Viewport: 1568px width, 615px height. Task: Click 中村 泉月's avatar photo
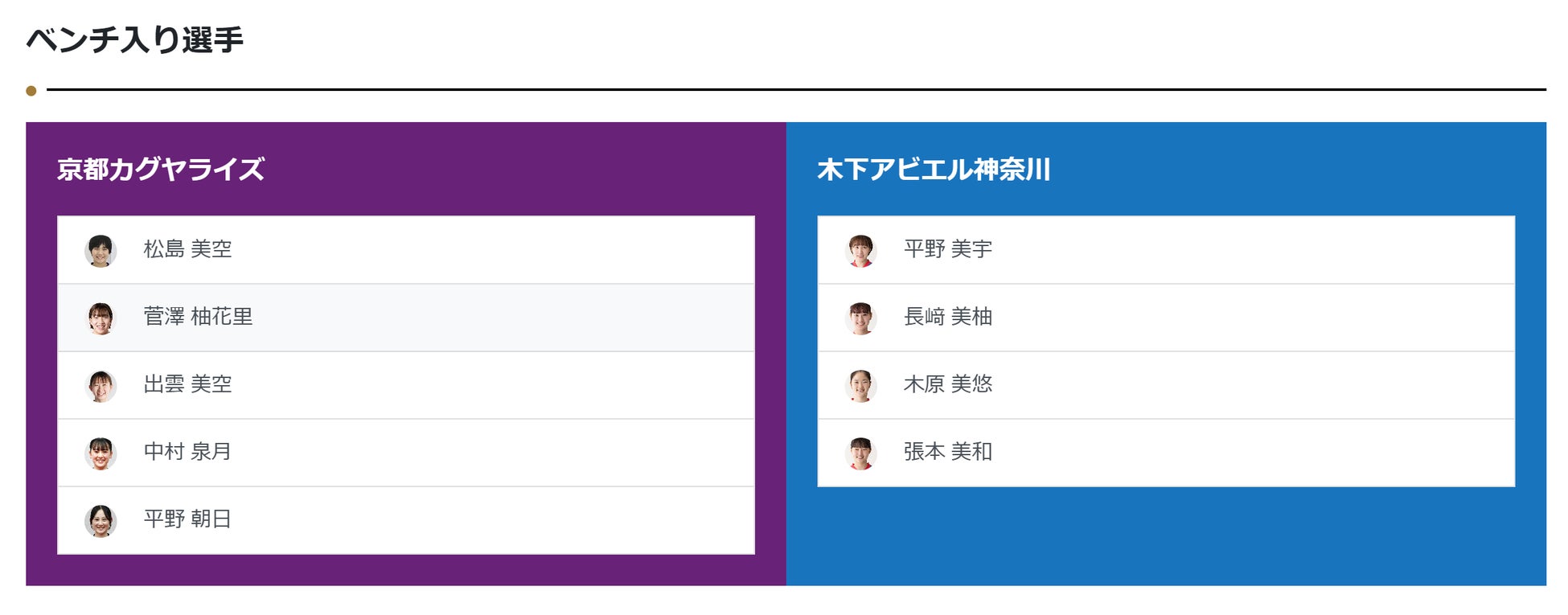pyautogui.click(x=101, y=453)
